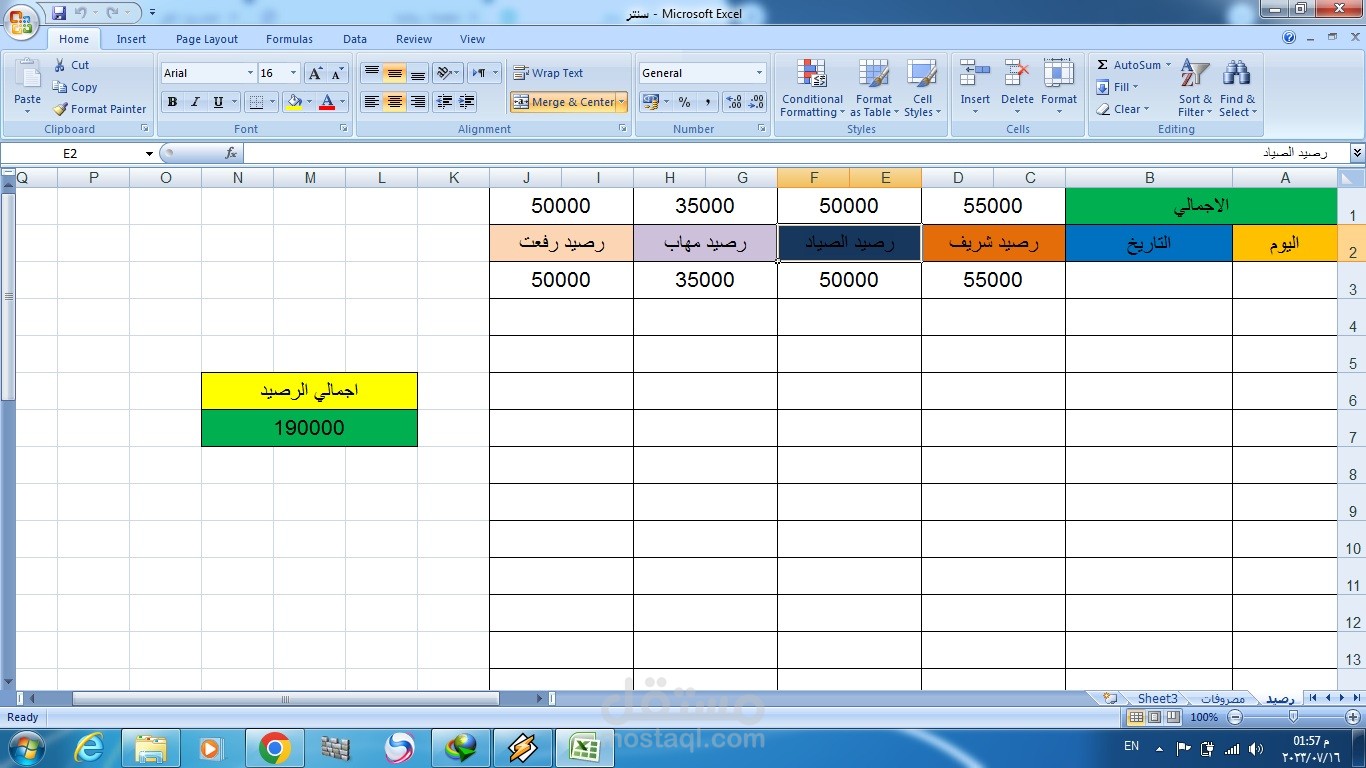Click the zoom slider handle
Screen dimensions: 1366x768
pos(1293,717)
